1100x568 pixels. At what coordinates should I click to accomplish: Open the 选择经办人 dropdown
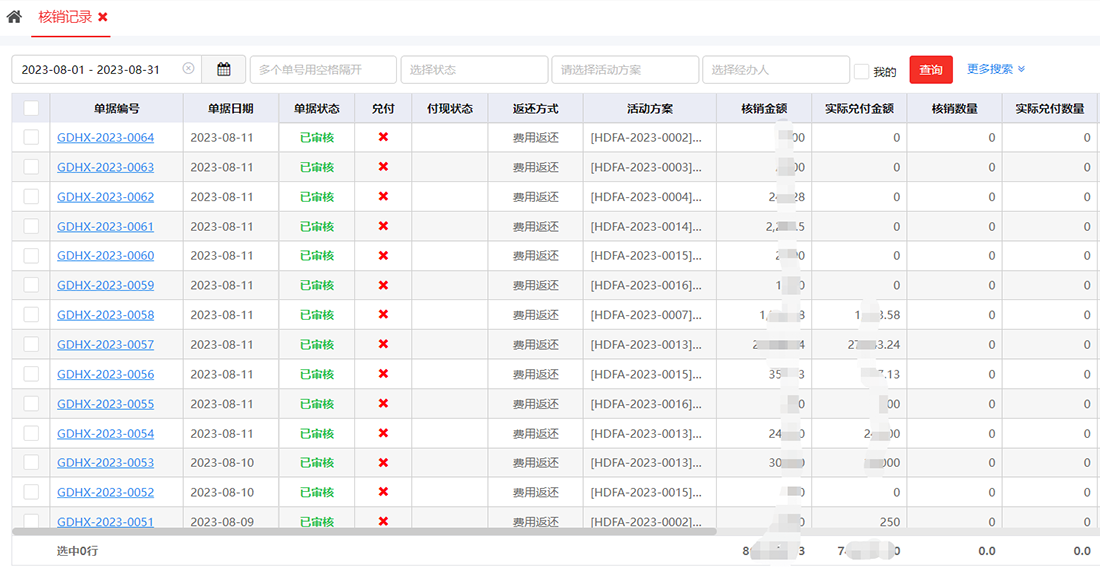(775, 70)
